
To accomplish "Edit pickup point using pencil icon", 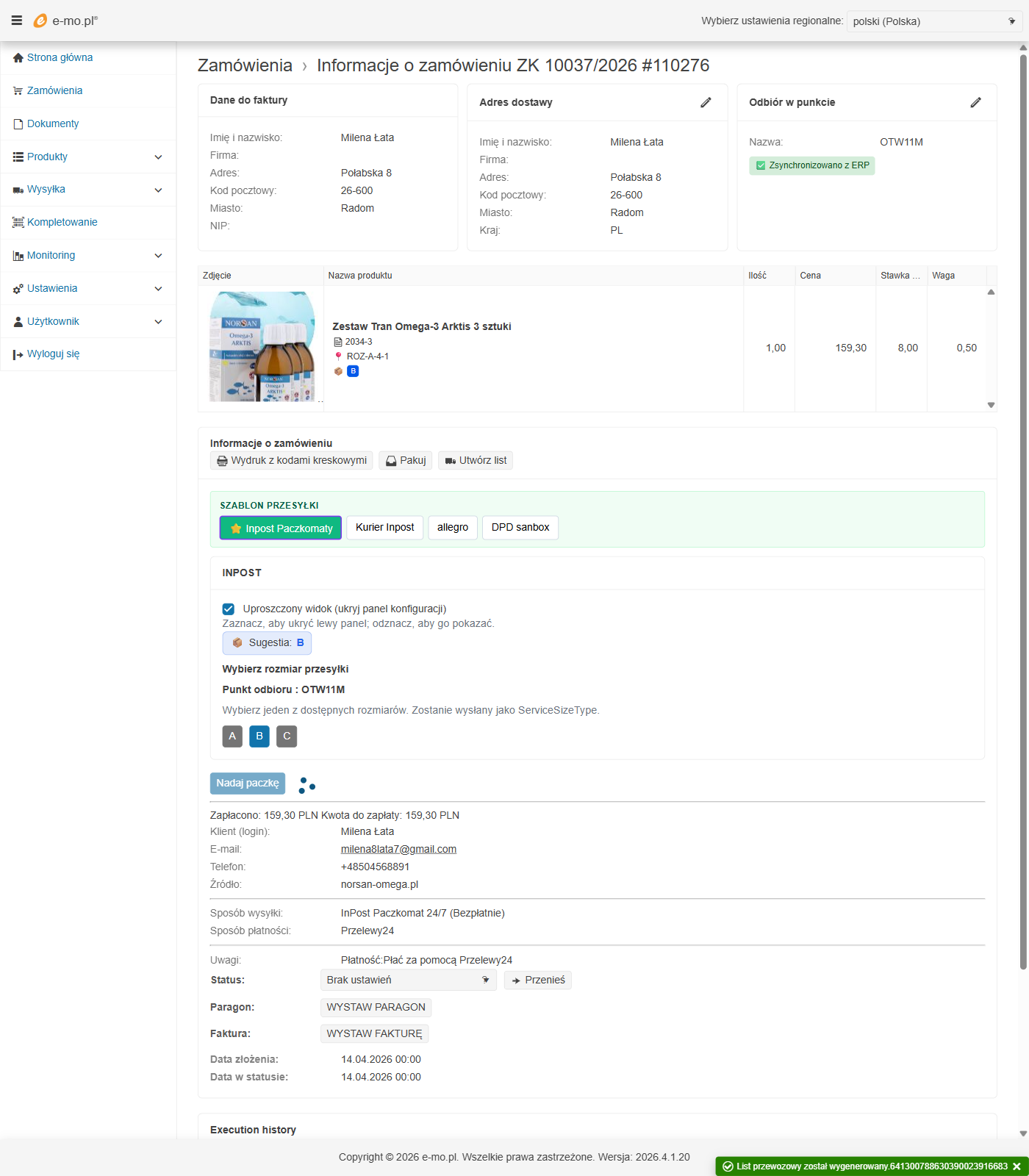I will (x=975, y=102).
